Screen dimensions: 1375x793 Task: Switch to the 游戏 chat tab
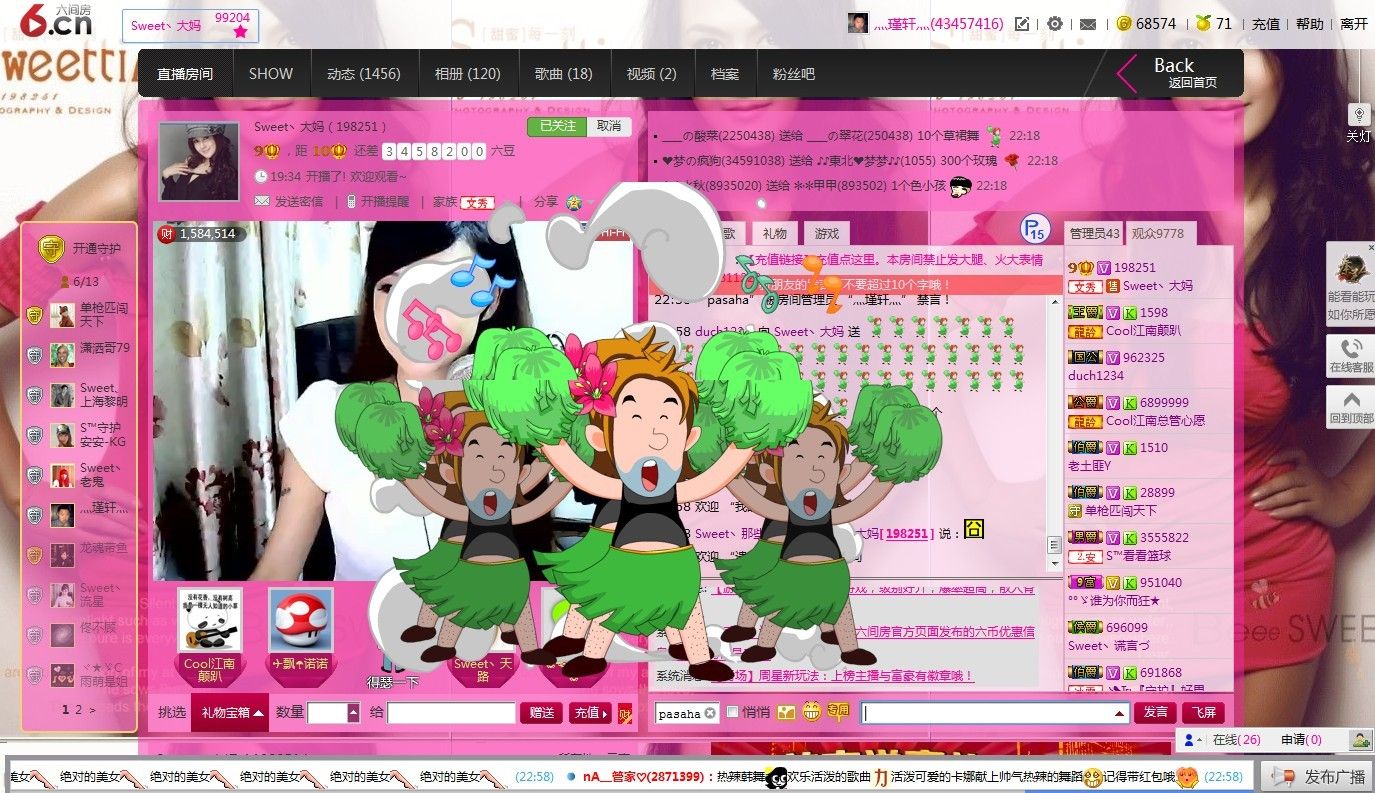[x=827, y=233]
